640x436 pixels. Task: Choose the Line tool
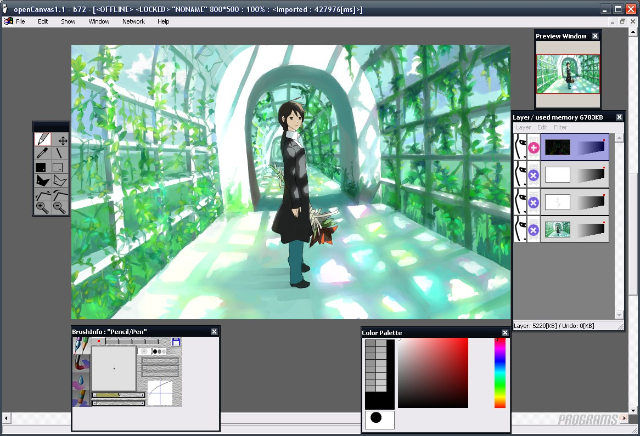60,154
